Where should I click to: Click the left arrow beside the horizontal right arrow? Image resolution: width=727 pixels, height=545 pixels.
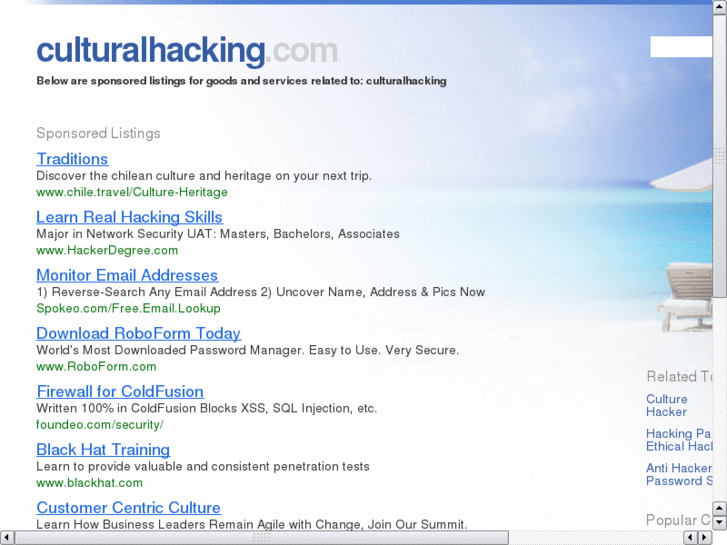(691, 538)
